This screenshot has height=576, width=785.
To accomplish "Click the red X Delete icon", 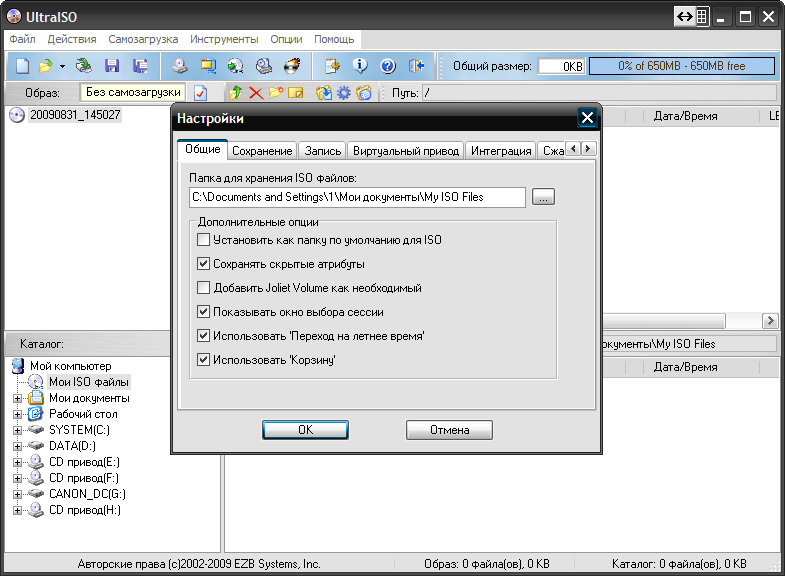I will click(x=256, y=93).
